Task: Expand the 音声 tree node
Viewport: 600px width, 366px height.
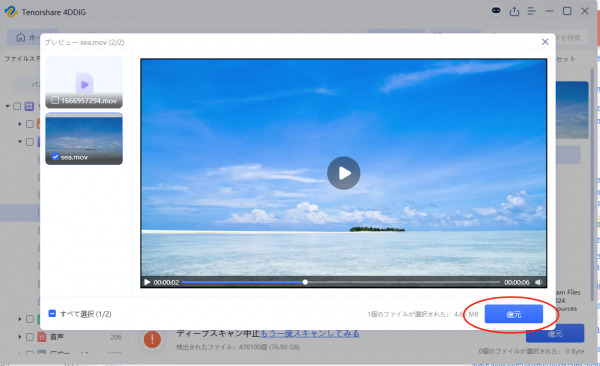Action: [20, 337]
